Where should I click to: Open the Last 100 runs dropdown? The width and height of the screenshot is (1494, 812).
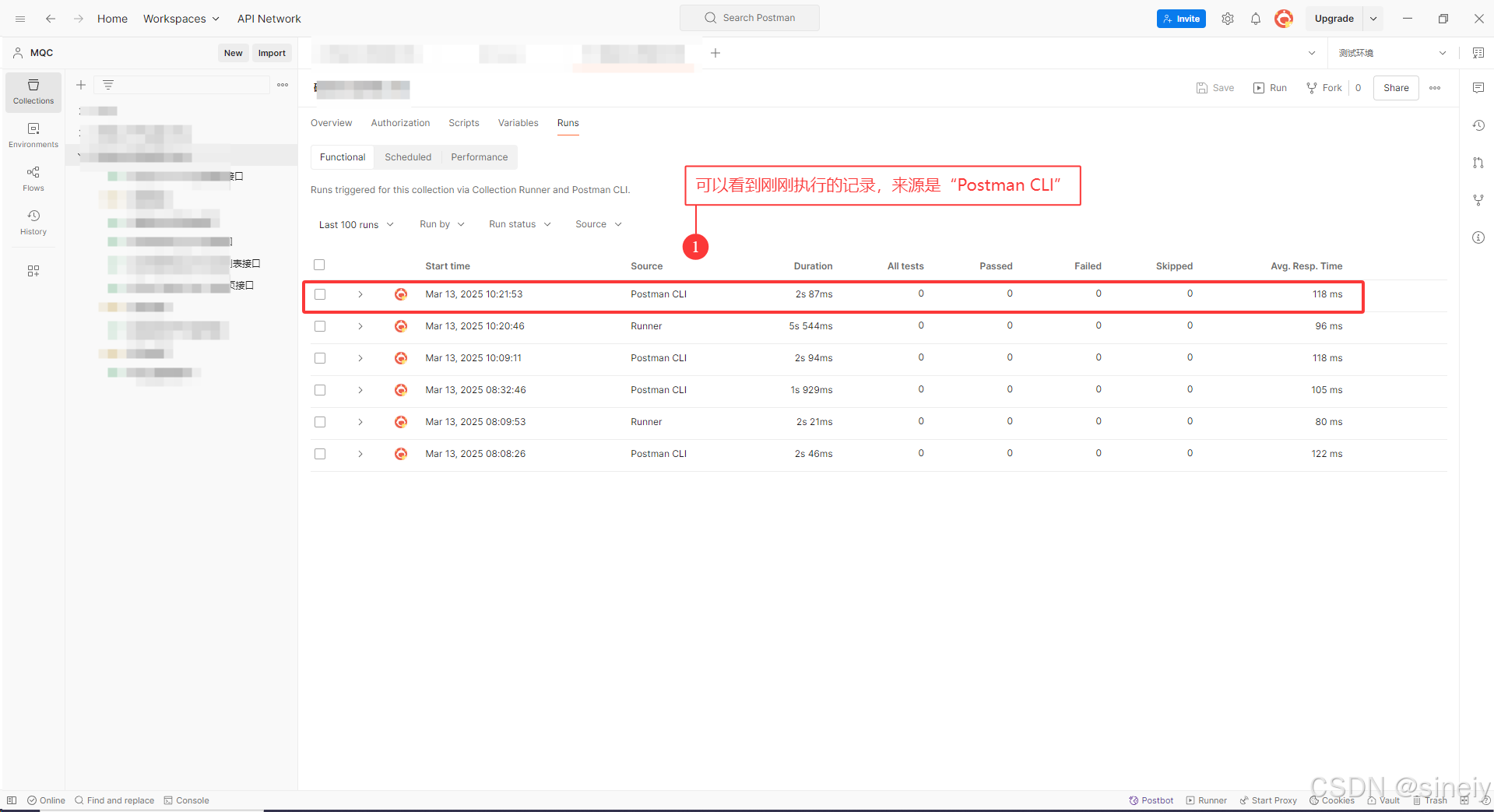coord(357,224)
